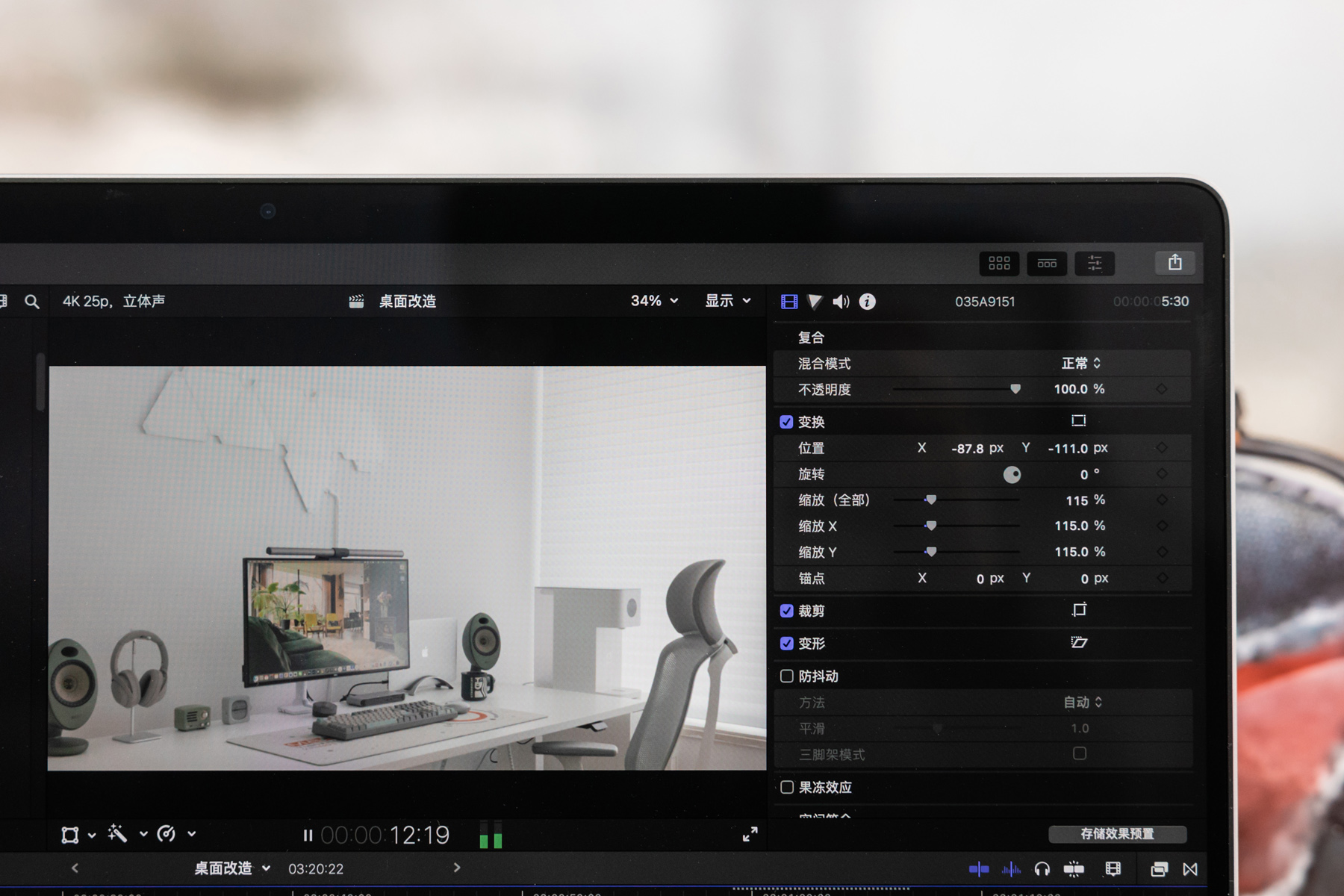Click the 缩放 (全部) slider handle
Screen dimensions: 1344x896
pos(930,500)
